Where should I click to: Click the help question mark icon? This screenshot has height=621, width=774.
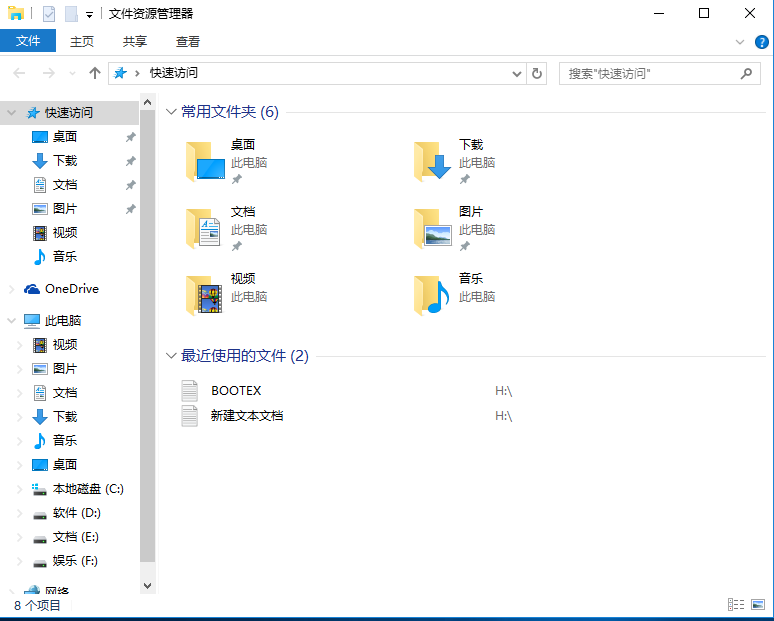(x=761, y=42)
